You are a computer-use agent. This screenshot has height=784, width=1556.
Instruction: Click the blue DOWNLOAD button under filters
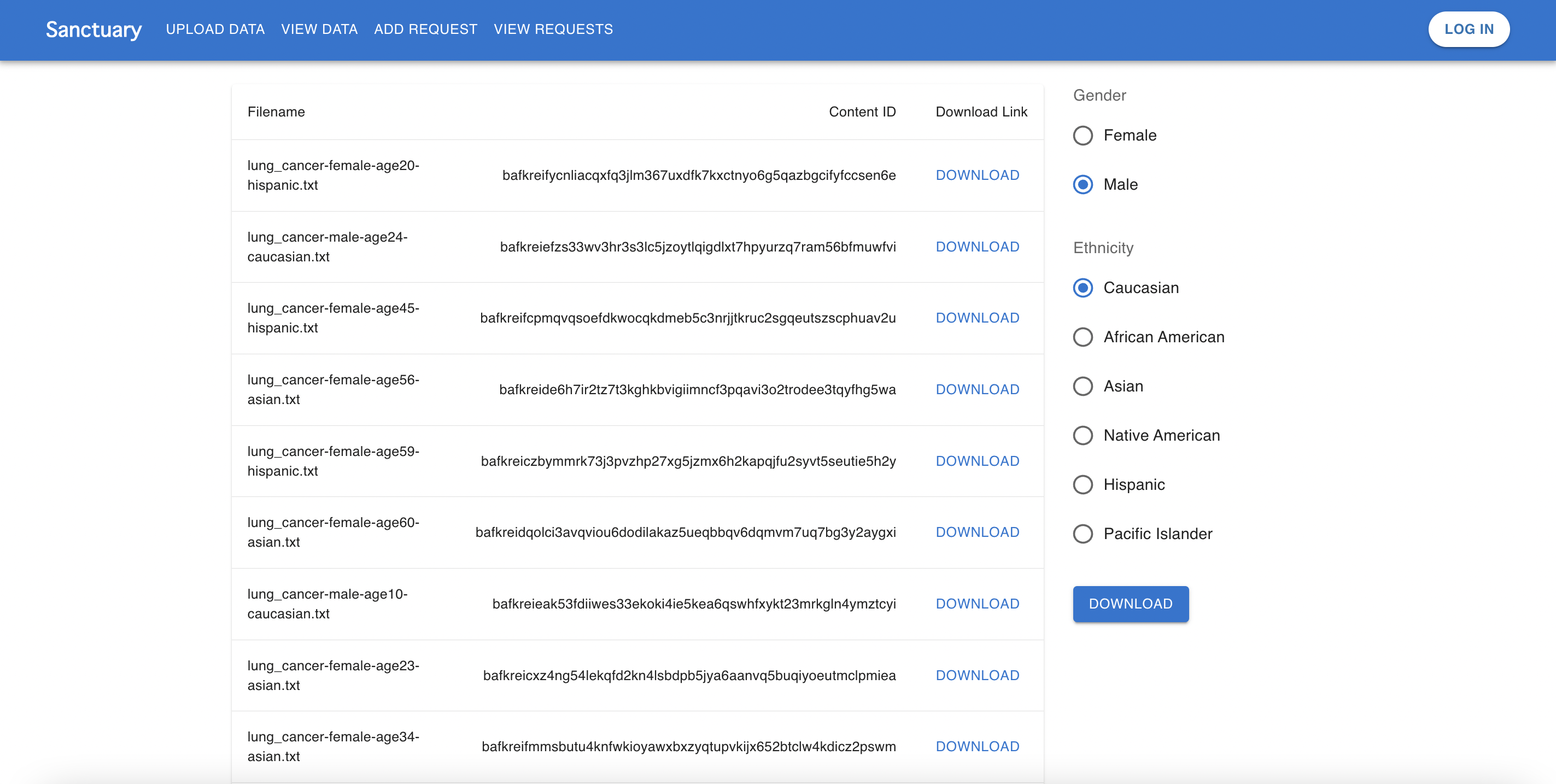[1130, 604]
